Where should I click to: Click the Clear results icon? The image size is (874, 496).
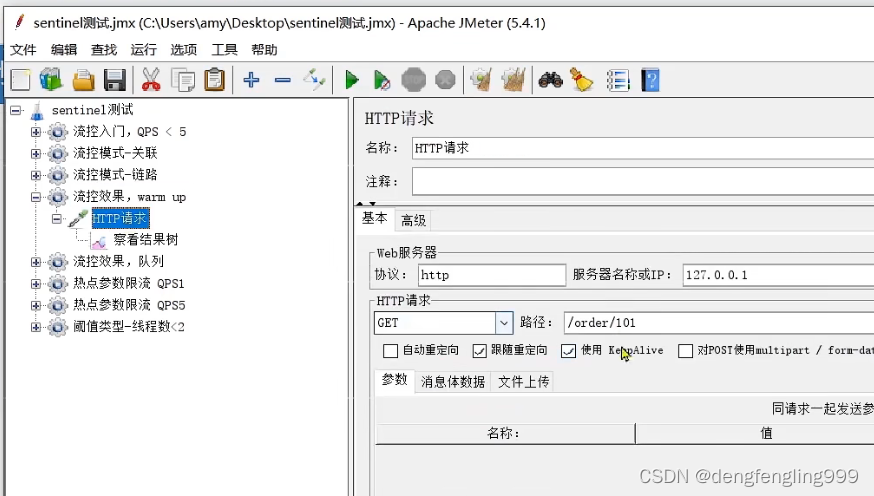(481, 80)
